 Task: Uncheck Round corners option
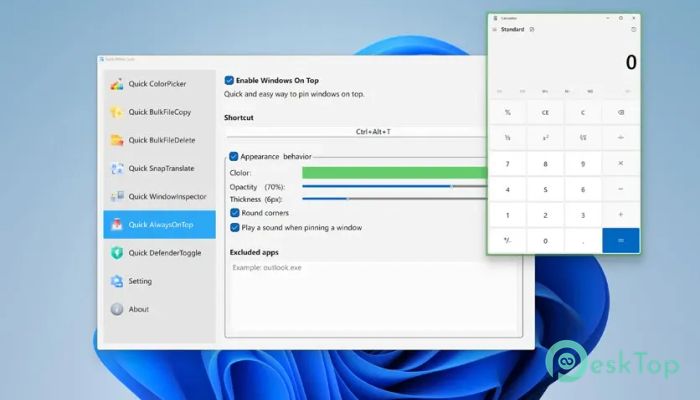coord(235,213)
